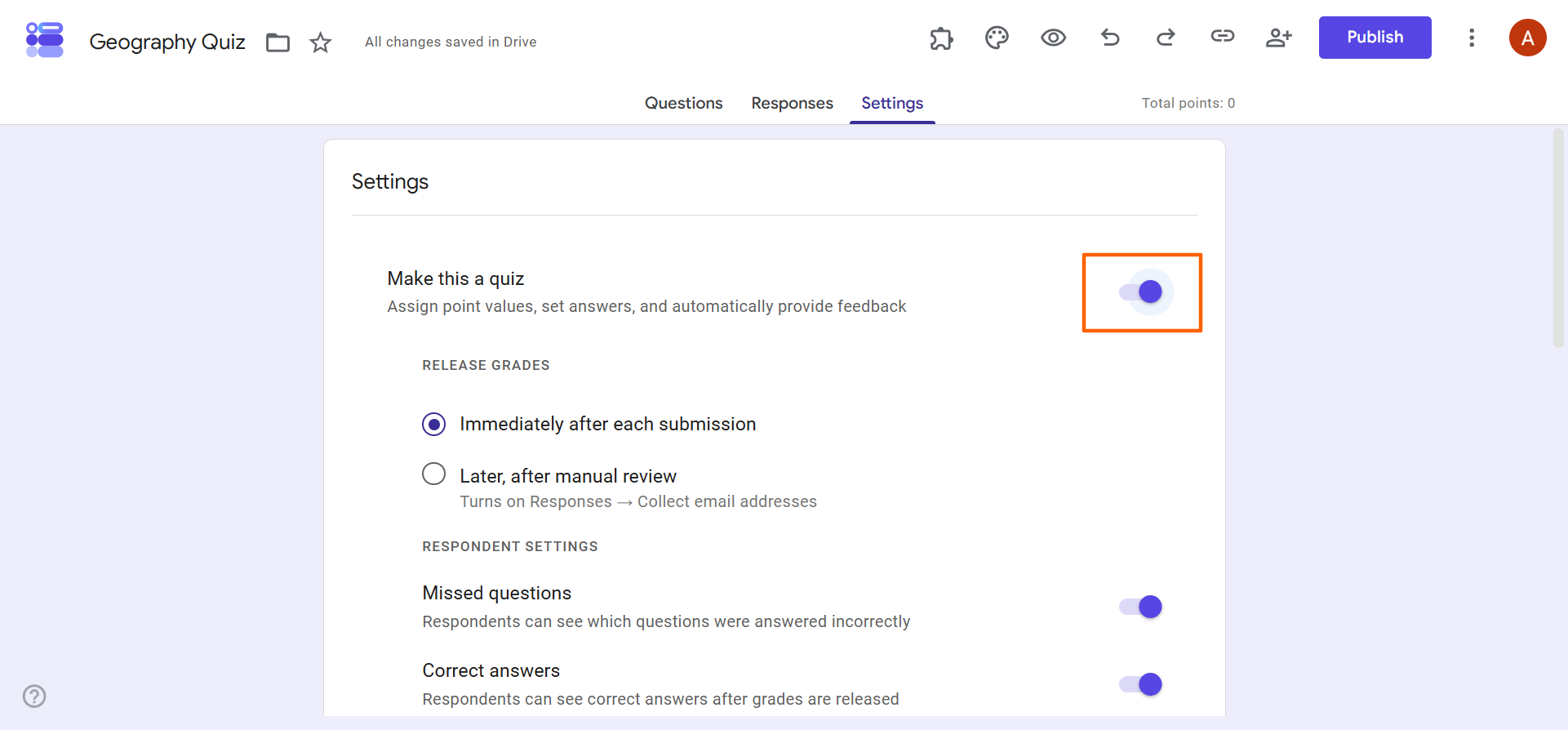This screenshot has height=730, width=1568.
Task: Preview form with eye icon
Action: pyautogui.click(x=1053, y=38)
